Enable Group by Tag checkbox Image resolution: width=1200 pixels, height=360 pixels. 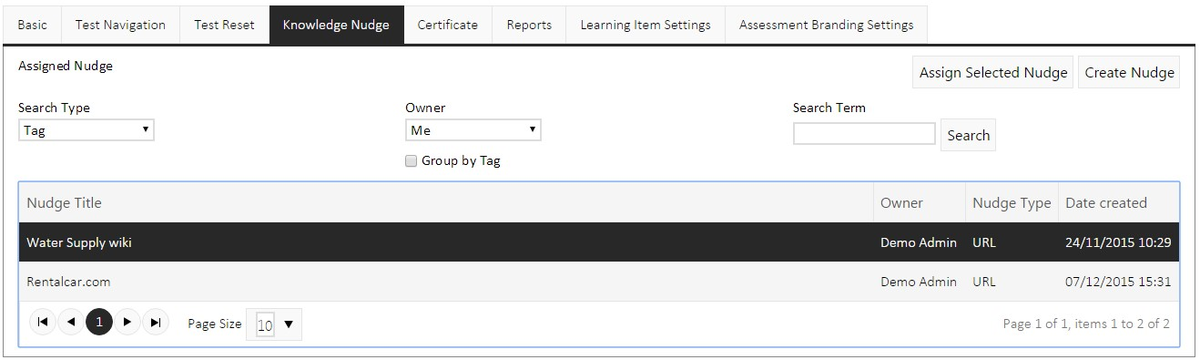tap(411, 161)
